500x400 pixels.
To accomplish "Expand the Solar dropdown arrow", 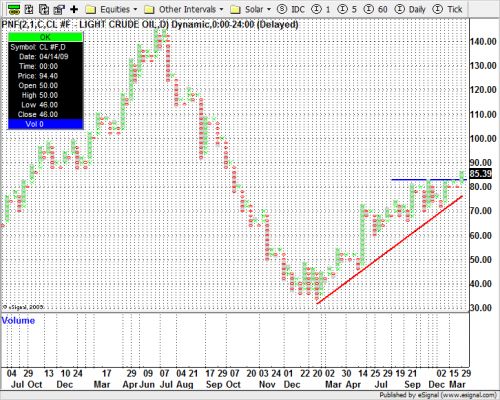I will (x=269, y=9).
